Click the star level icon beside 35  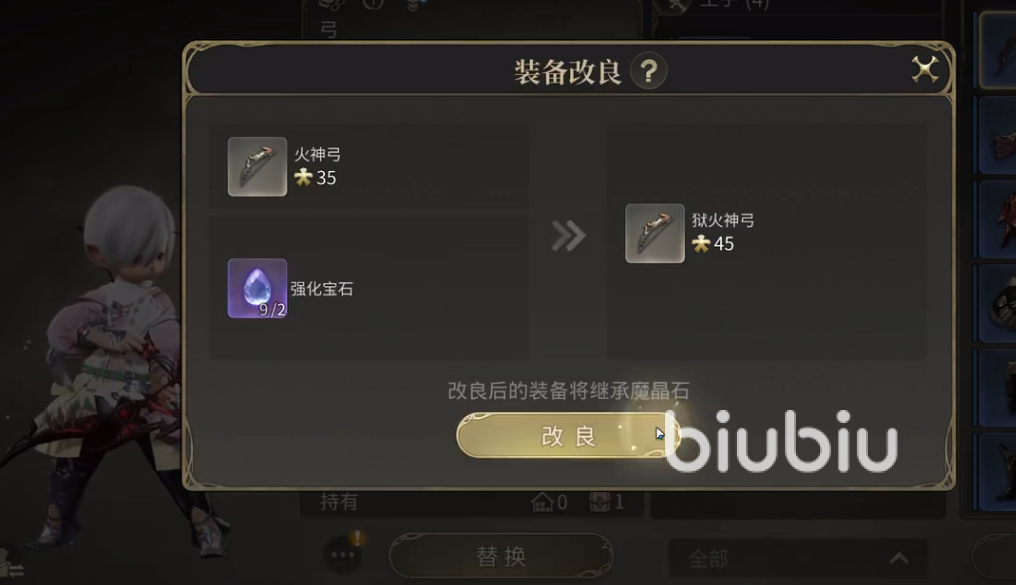(x=303, y=177)
